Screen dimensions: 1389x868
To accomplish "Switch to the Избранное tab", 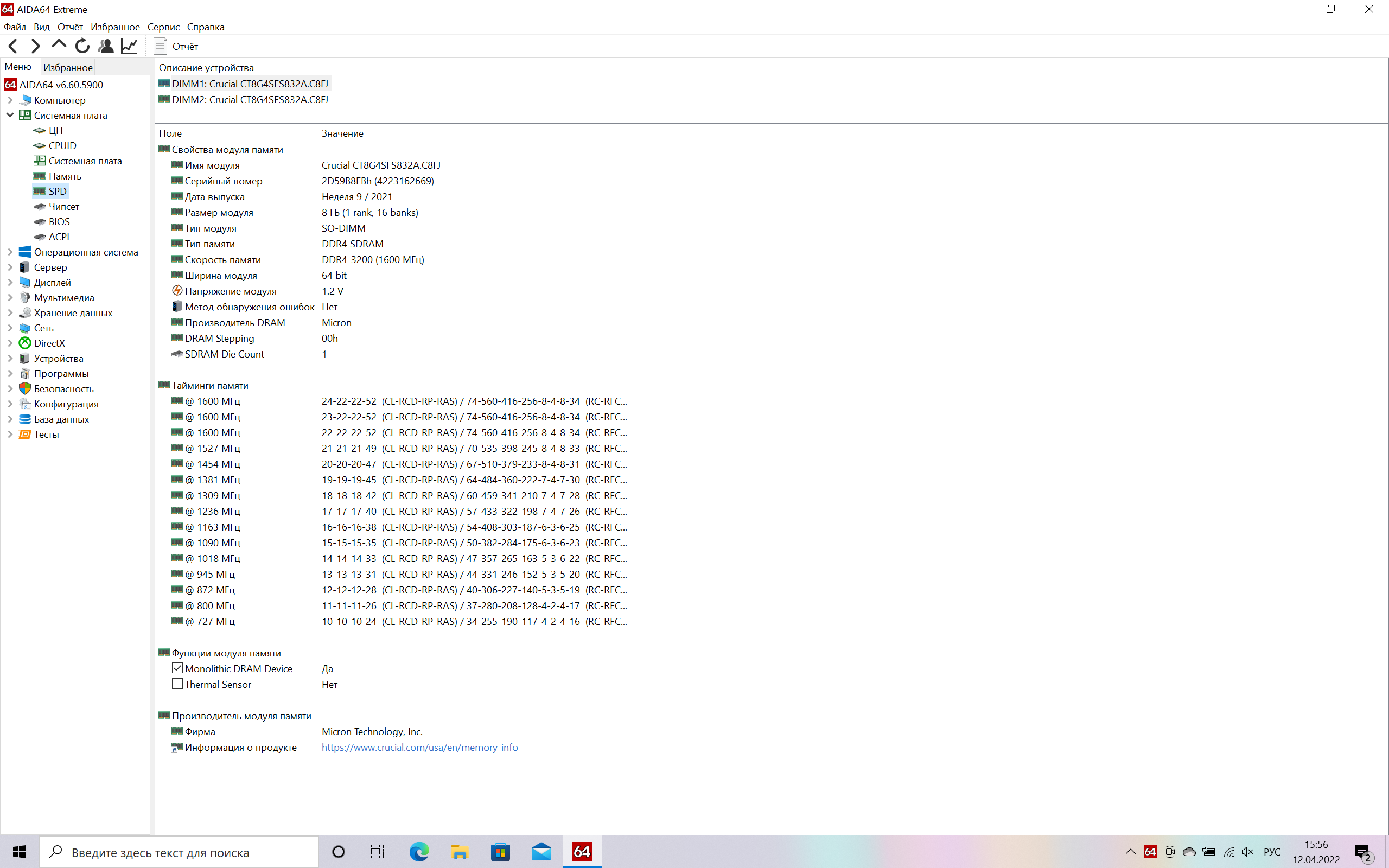I will click(68, 67).
